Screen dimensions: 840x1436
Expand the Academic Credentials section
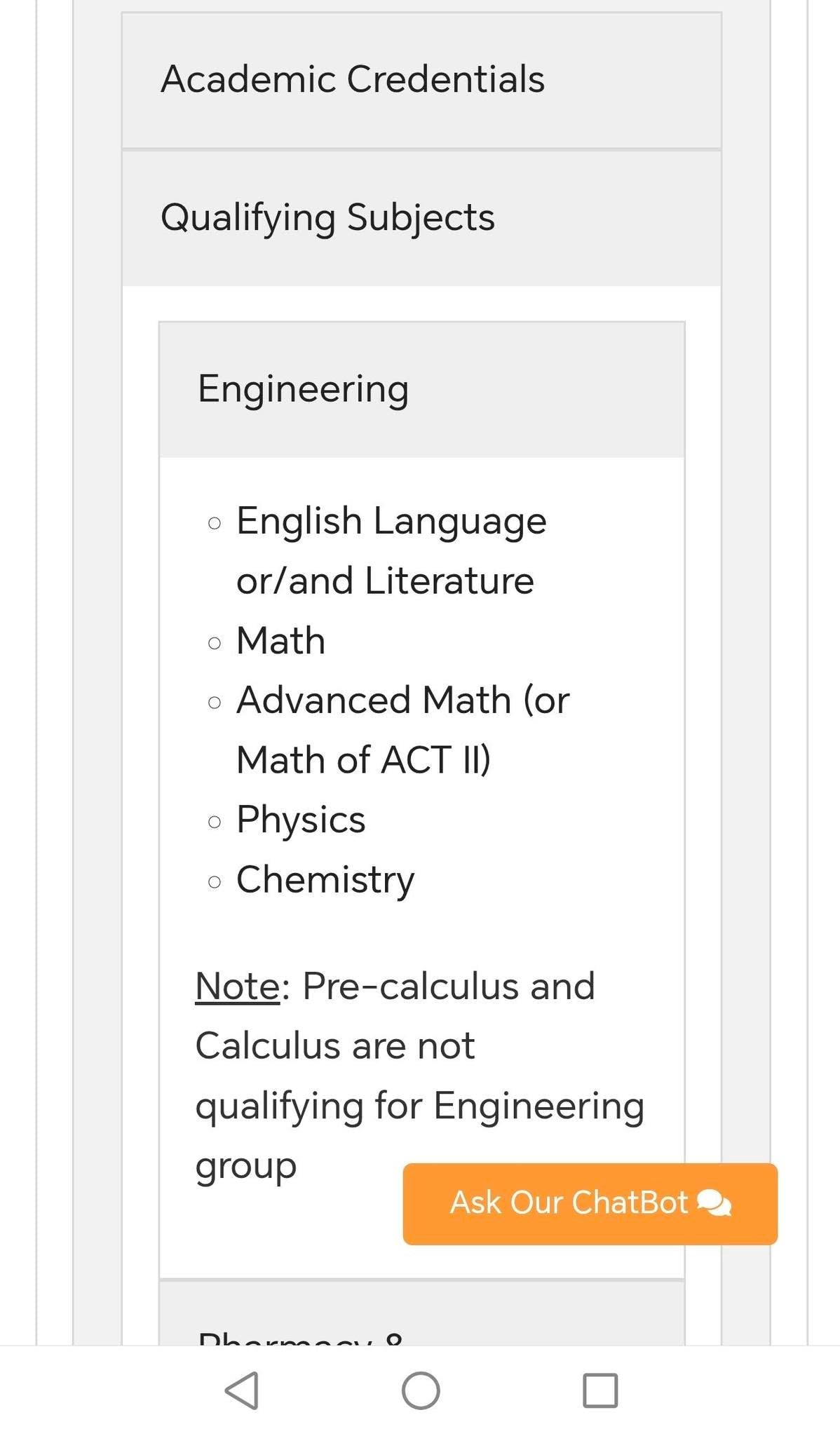[421, 80]
